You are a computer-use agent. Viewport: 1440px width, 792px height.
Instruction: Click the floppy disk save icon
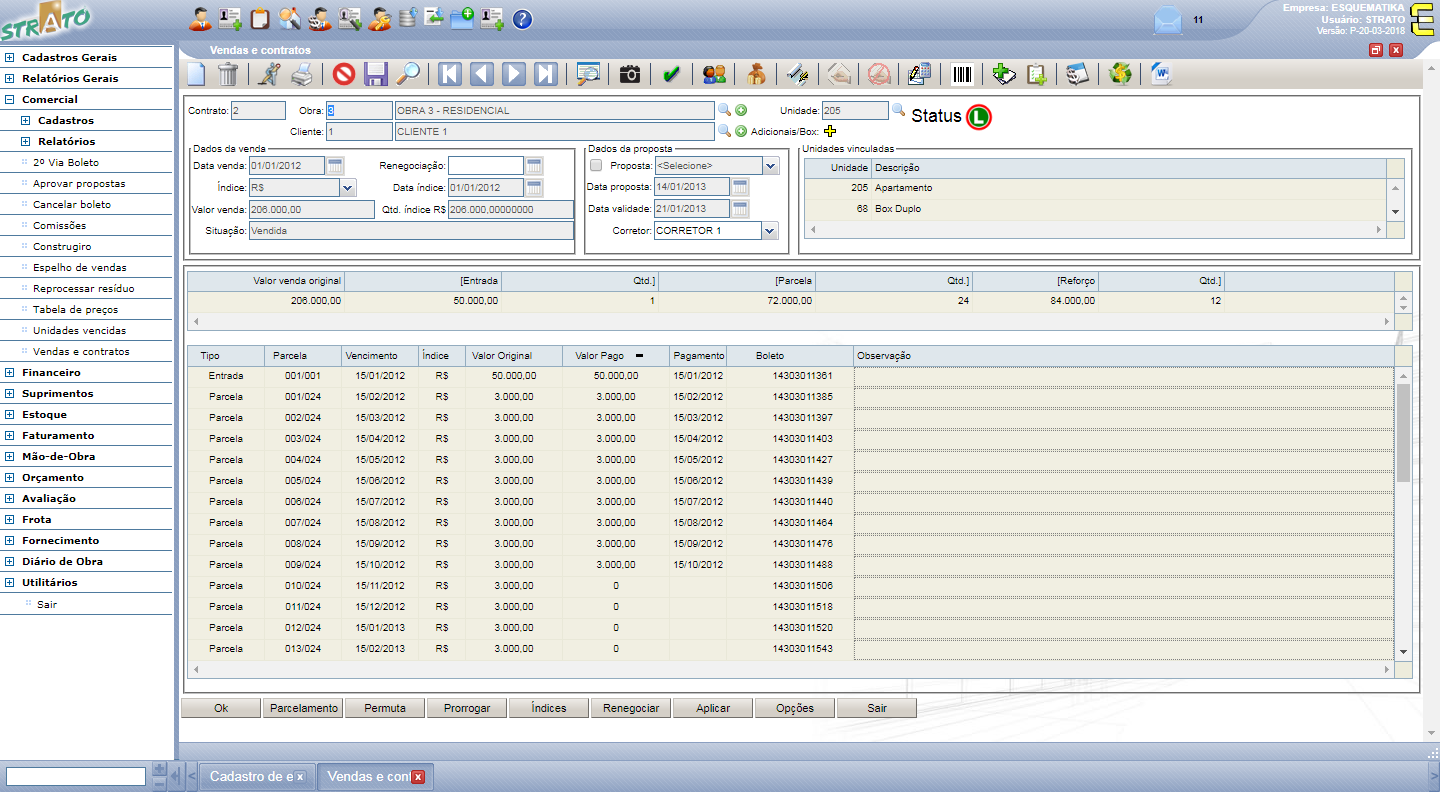[x=376, y=74]
